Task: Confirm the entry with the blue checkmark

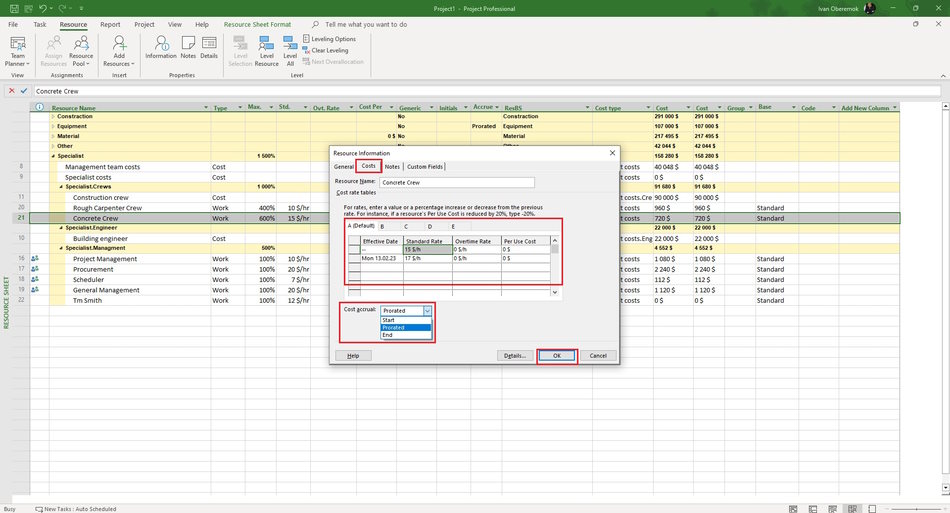Action: click(24, 91)
